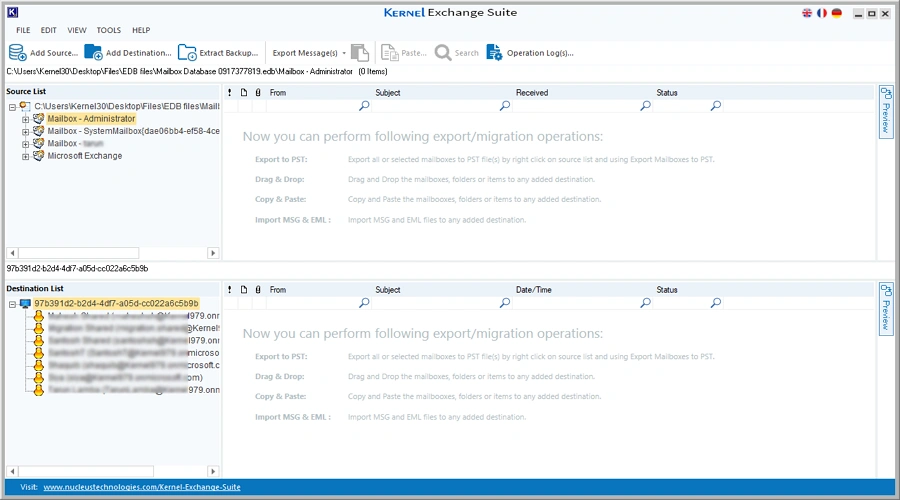Click the Source List horizontal scrollbar
This screenshot has width=900, height=500.
78,253
